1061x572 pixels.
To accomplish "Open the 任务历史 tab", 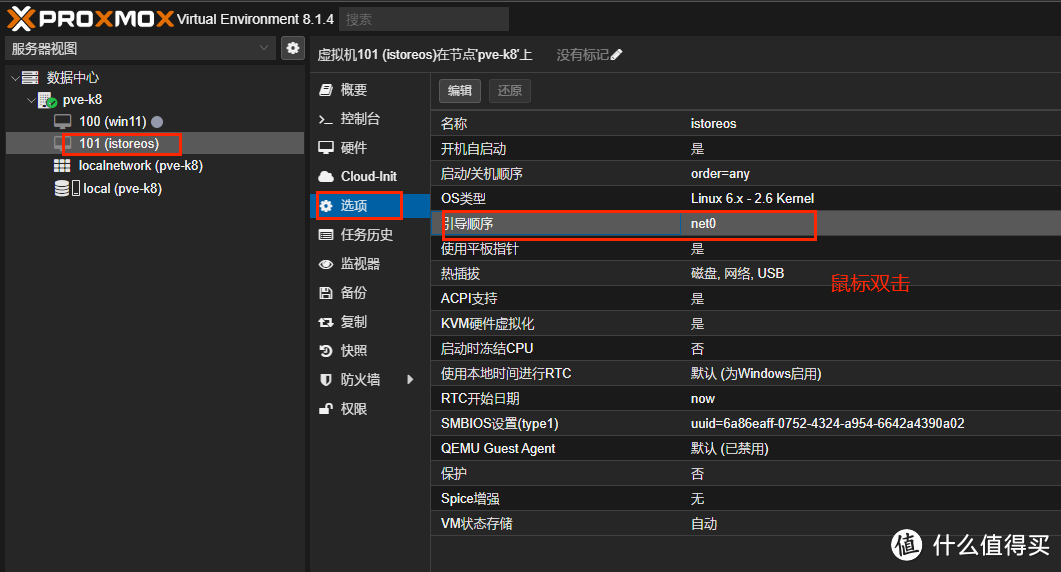I will point(370,235).
